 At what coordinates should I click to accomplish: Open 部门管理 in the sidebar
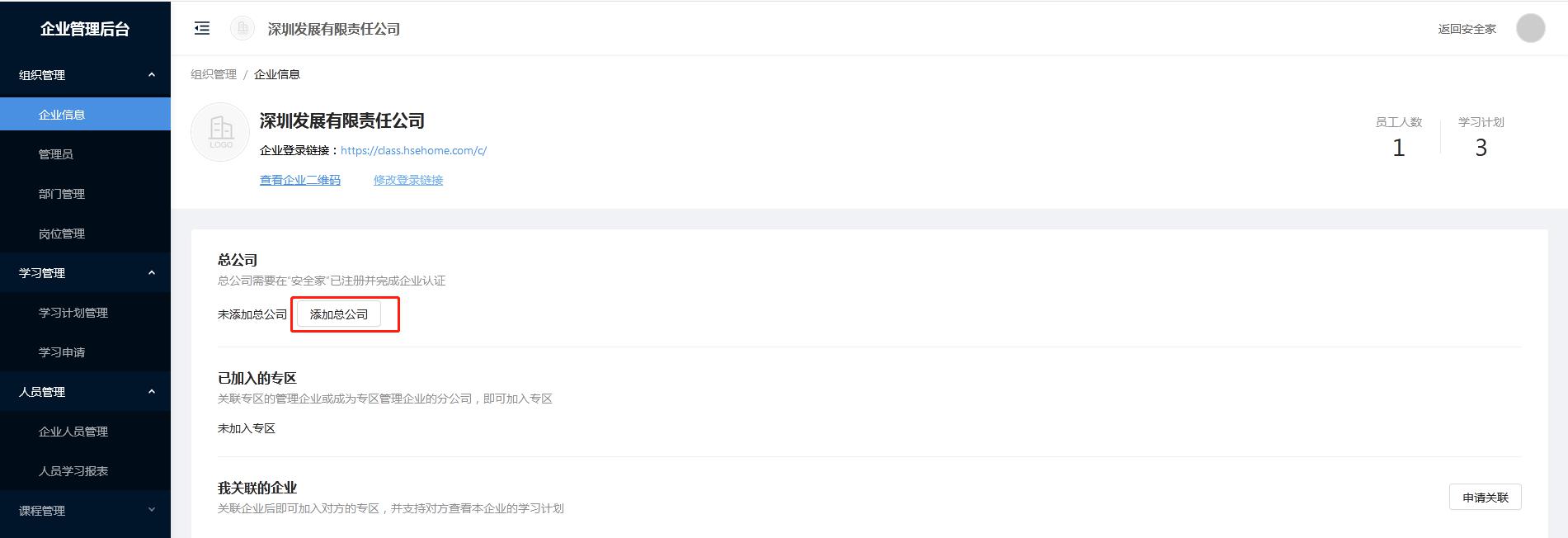(85, 194)
